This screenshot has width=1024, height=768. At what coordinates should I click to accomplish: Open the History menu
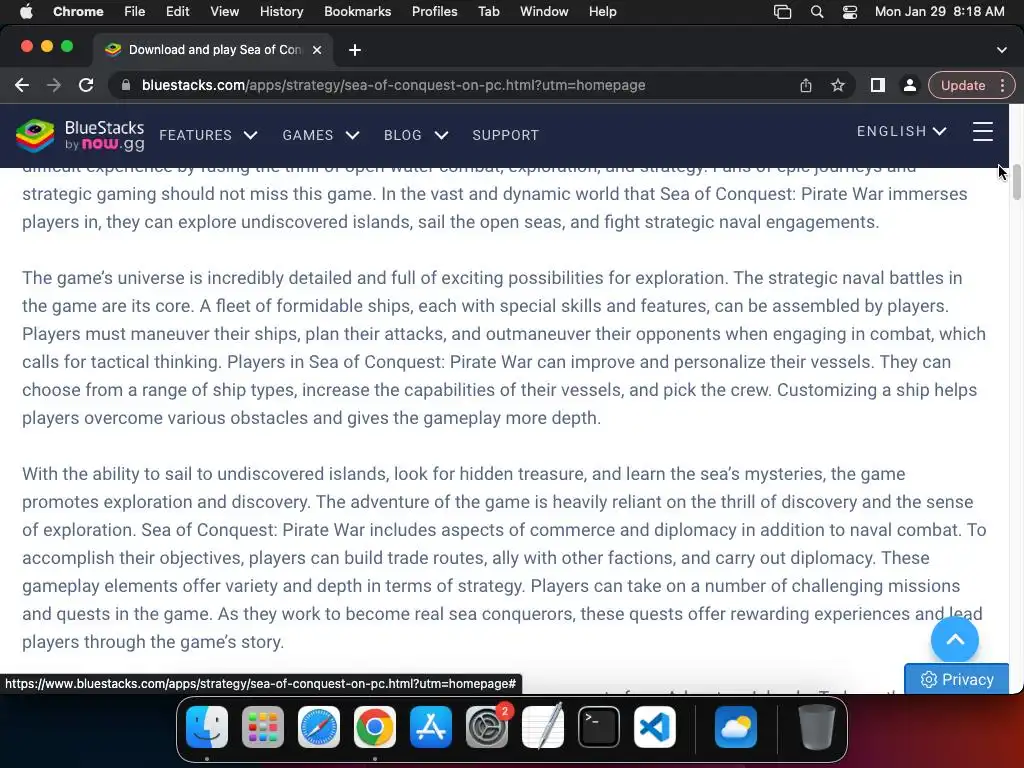[x=281, y=12]
